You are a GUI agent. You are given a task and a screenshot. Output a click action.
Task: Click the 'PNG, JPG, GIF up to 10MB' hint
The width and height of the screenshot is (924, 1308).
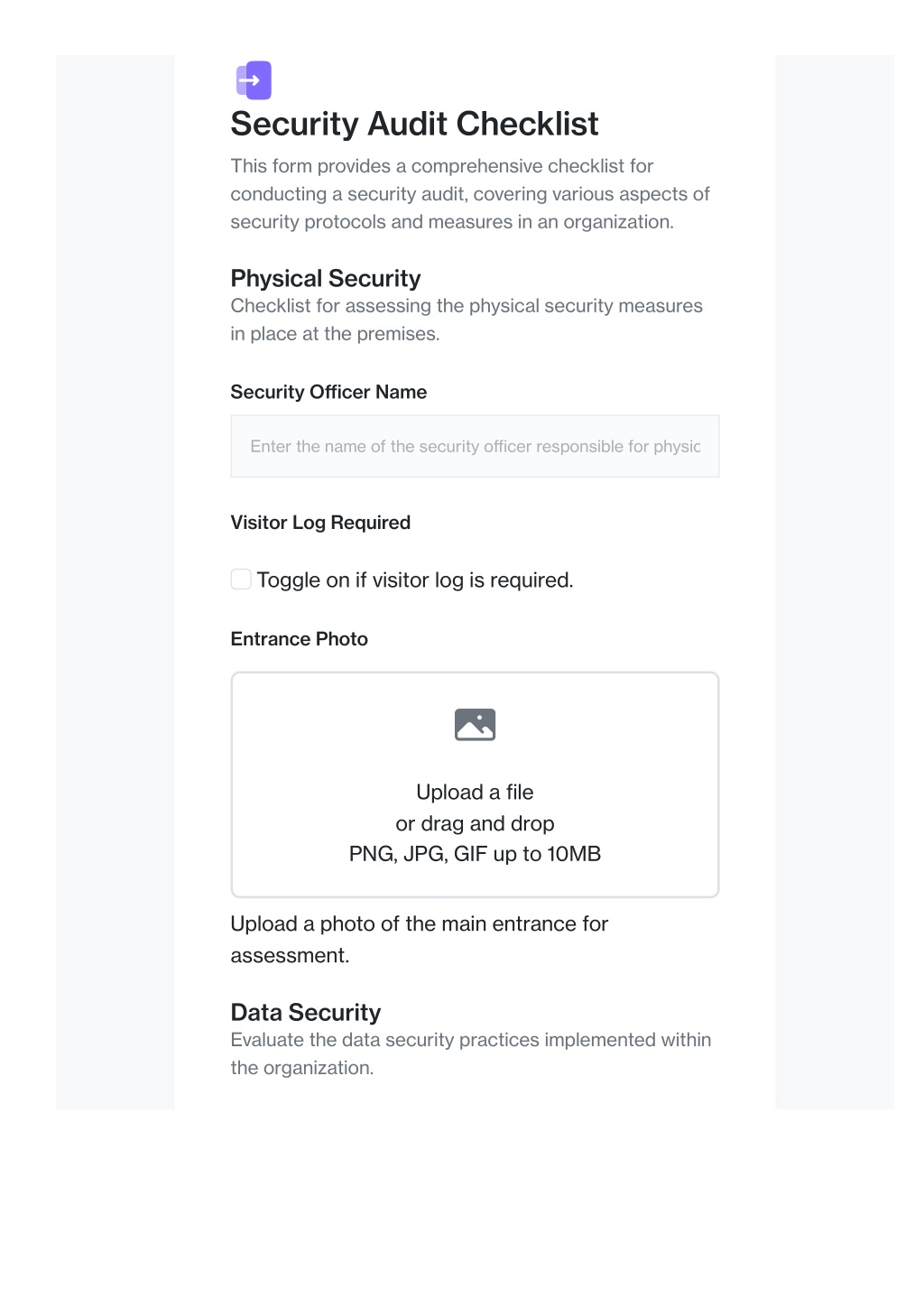point(475,854)
